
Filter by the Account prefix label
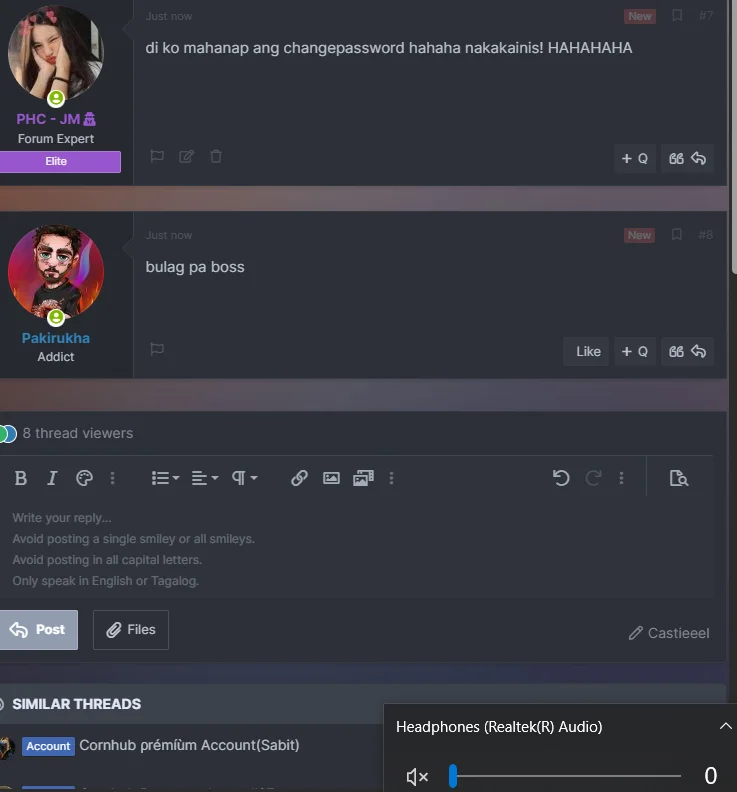pyautogui.click(x=48, y=746)
